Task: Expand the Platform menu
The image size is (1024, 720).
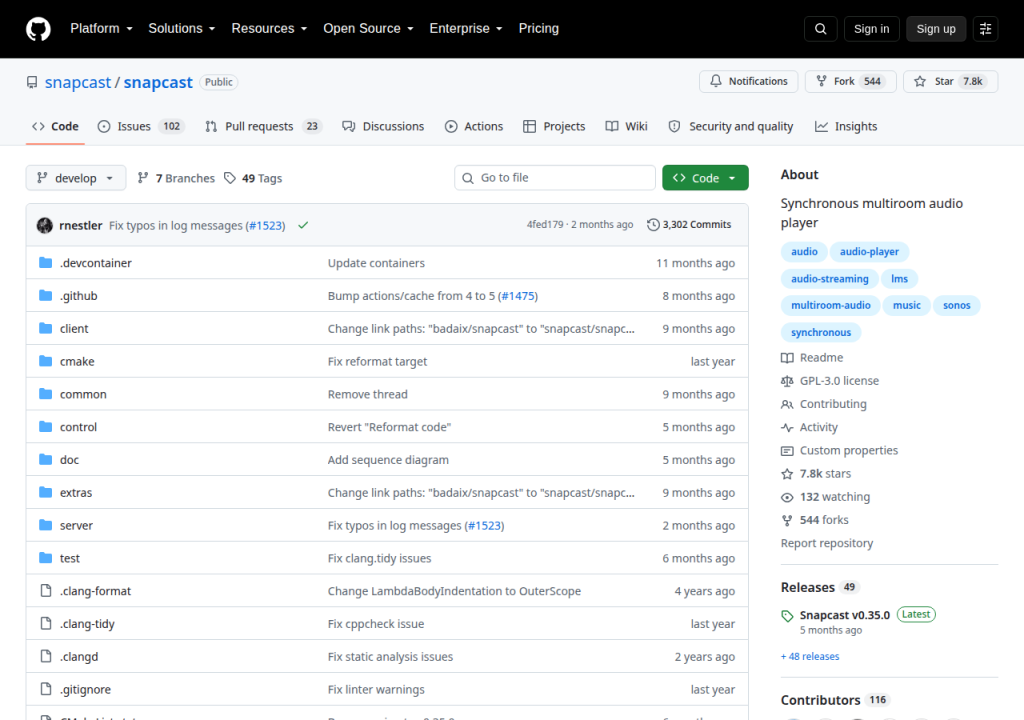Action: [101, 29]
